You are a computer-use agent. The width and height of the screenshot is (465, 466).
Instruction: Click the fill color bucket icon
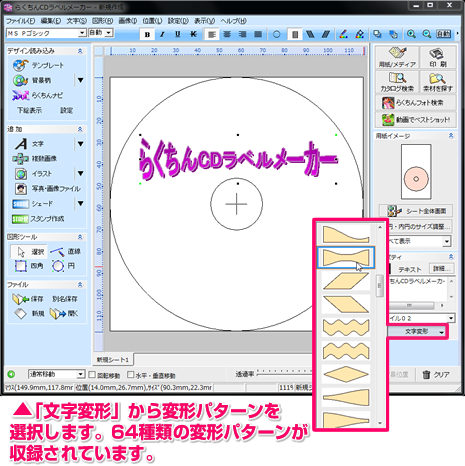coord(359,34)
